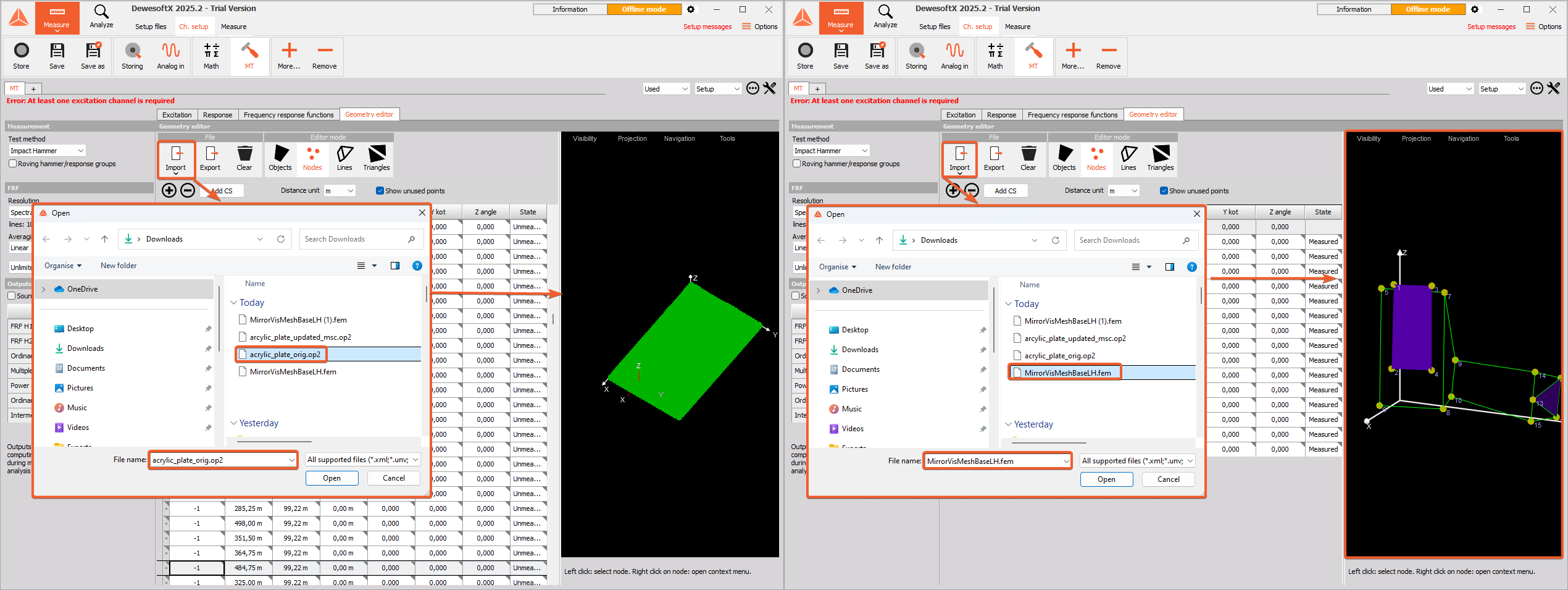Open Setup messages link in left window
Image resolution: width=1568 pixels, height=590 pixels.
707,27
